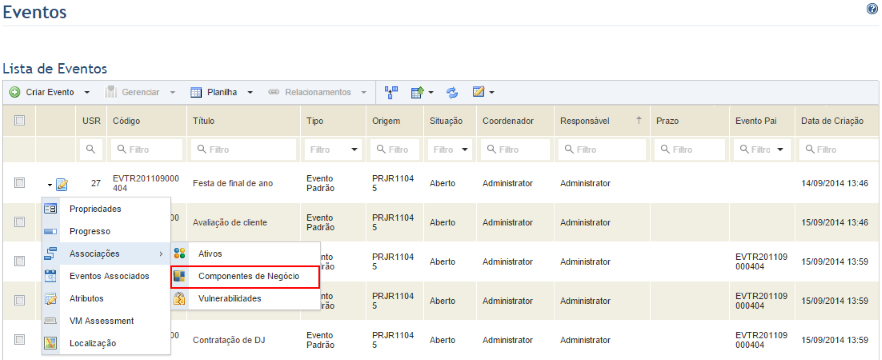This screenshot has height=360, width=882.
Task: Open the Situação filter dropdown
Action: click(464, 150)
